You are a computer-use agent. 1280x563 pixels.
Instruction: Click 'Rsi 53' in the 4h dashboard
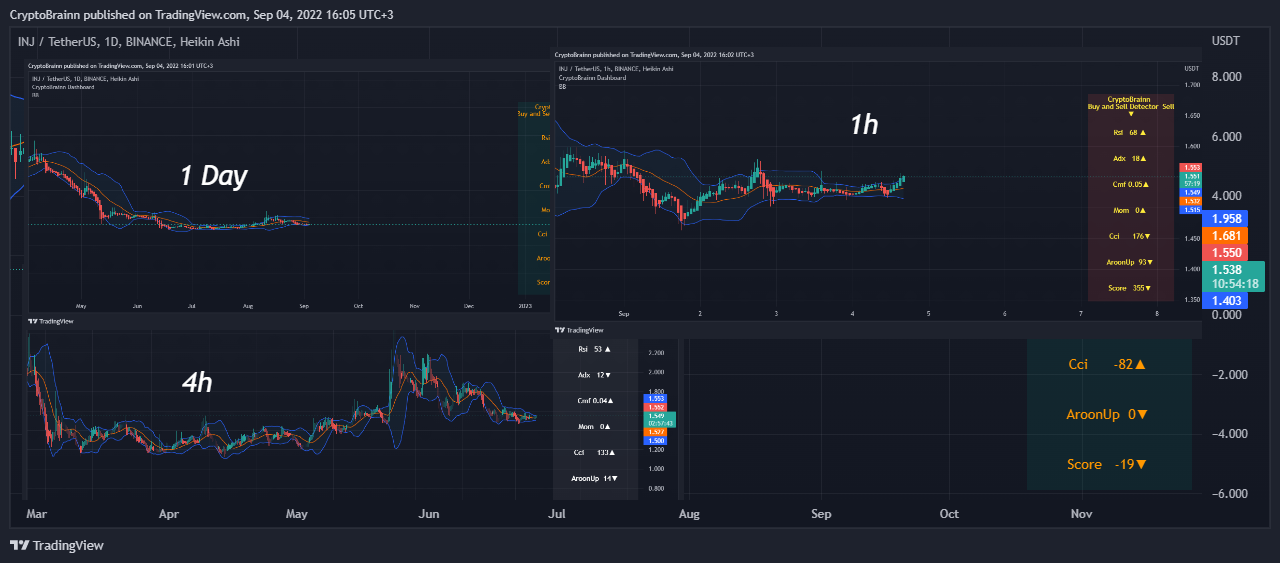click(594, 349)
